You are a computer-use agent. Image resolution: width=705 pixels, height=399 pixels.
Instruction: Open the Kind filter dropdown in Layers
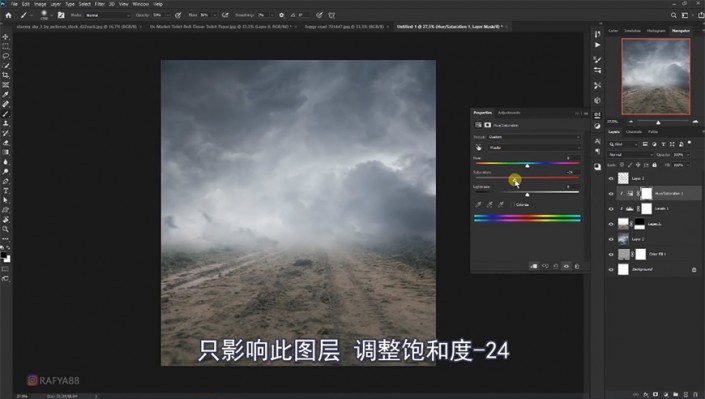[x=623, y=144]
